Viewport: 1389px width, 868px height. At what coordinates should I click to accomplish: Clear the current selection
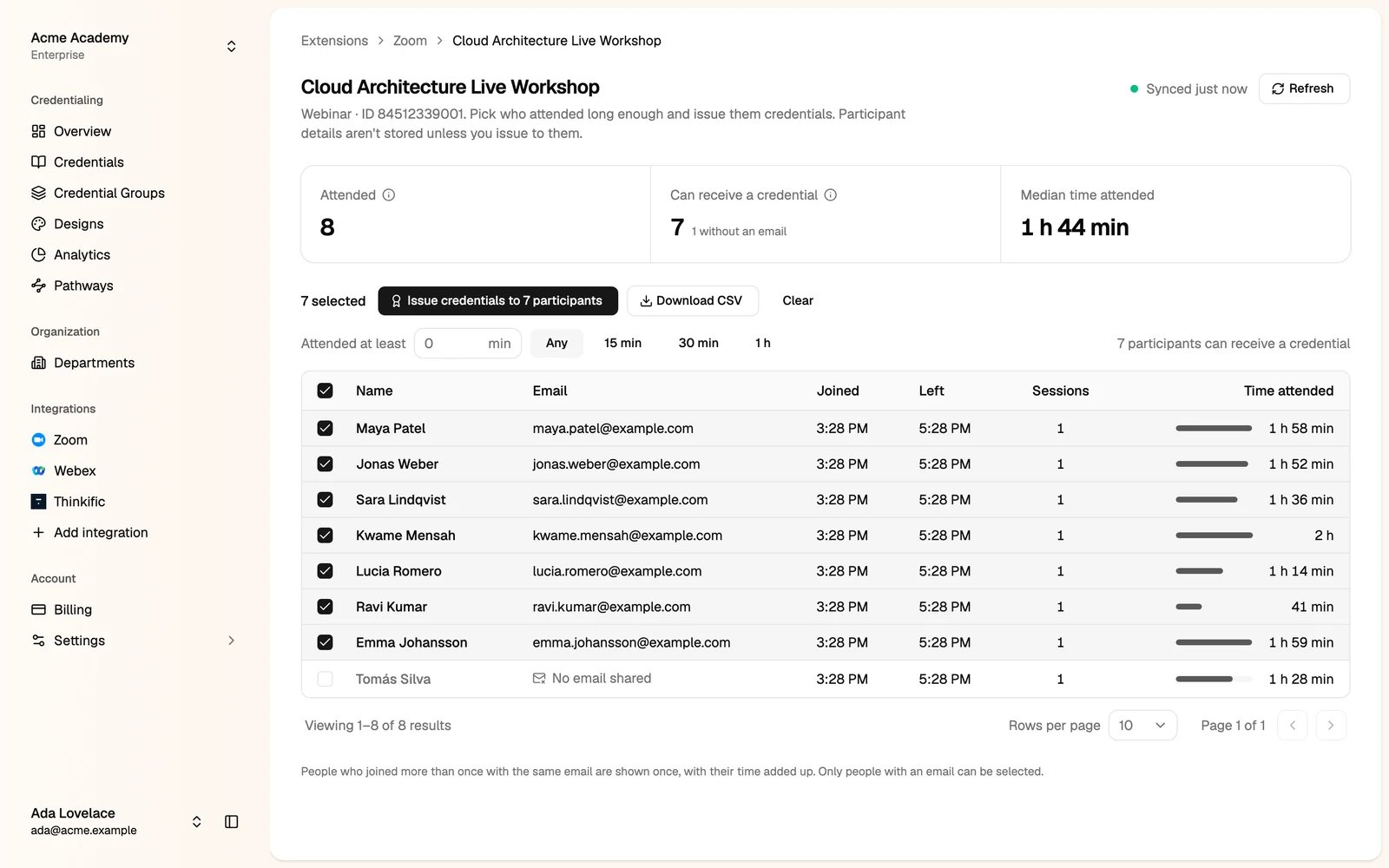pyautogui.click(x=798, y=301)
